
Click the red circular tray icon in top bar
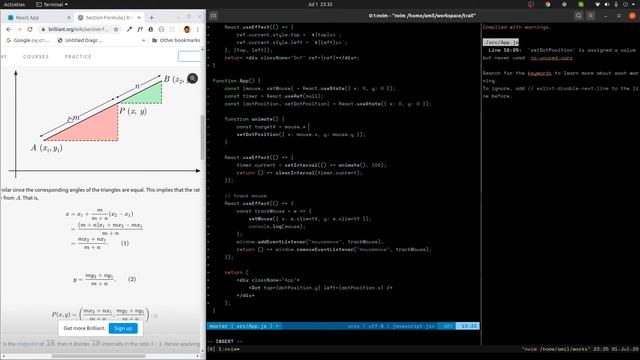pos(531,4)
